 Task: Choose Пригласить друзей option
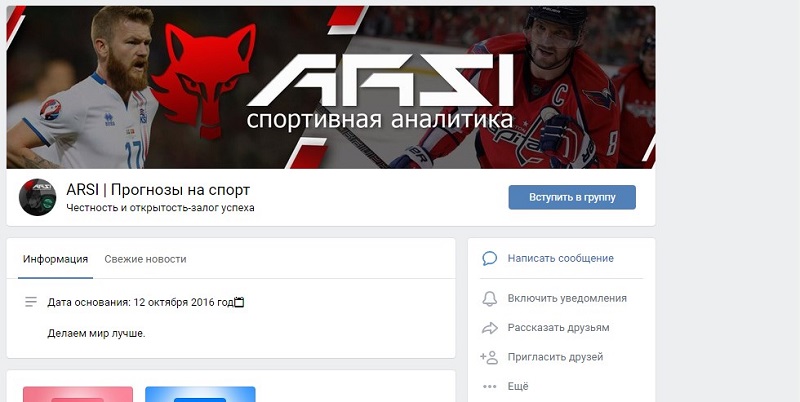[555, 357]
